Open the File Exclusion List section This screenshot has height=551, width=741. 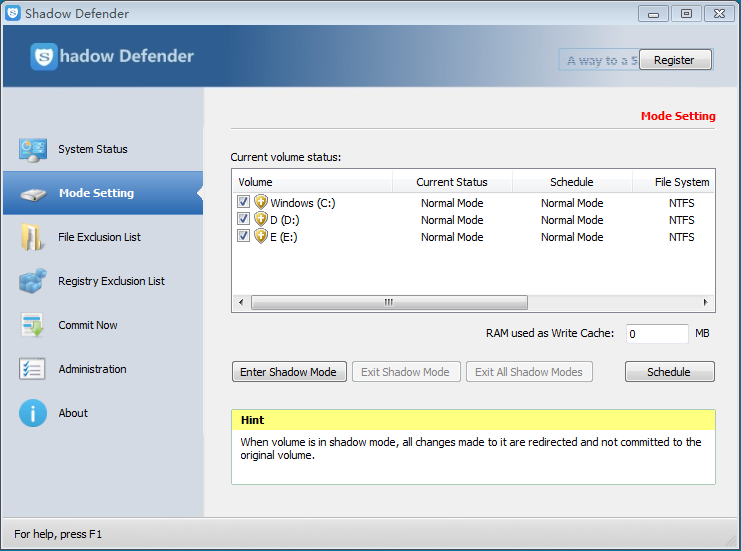[99, 238]
